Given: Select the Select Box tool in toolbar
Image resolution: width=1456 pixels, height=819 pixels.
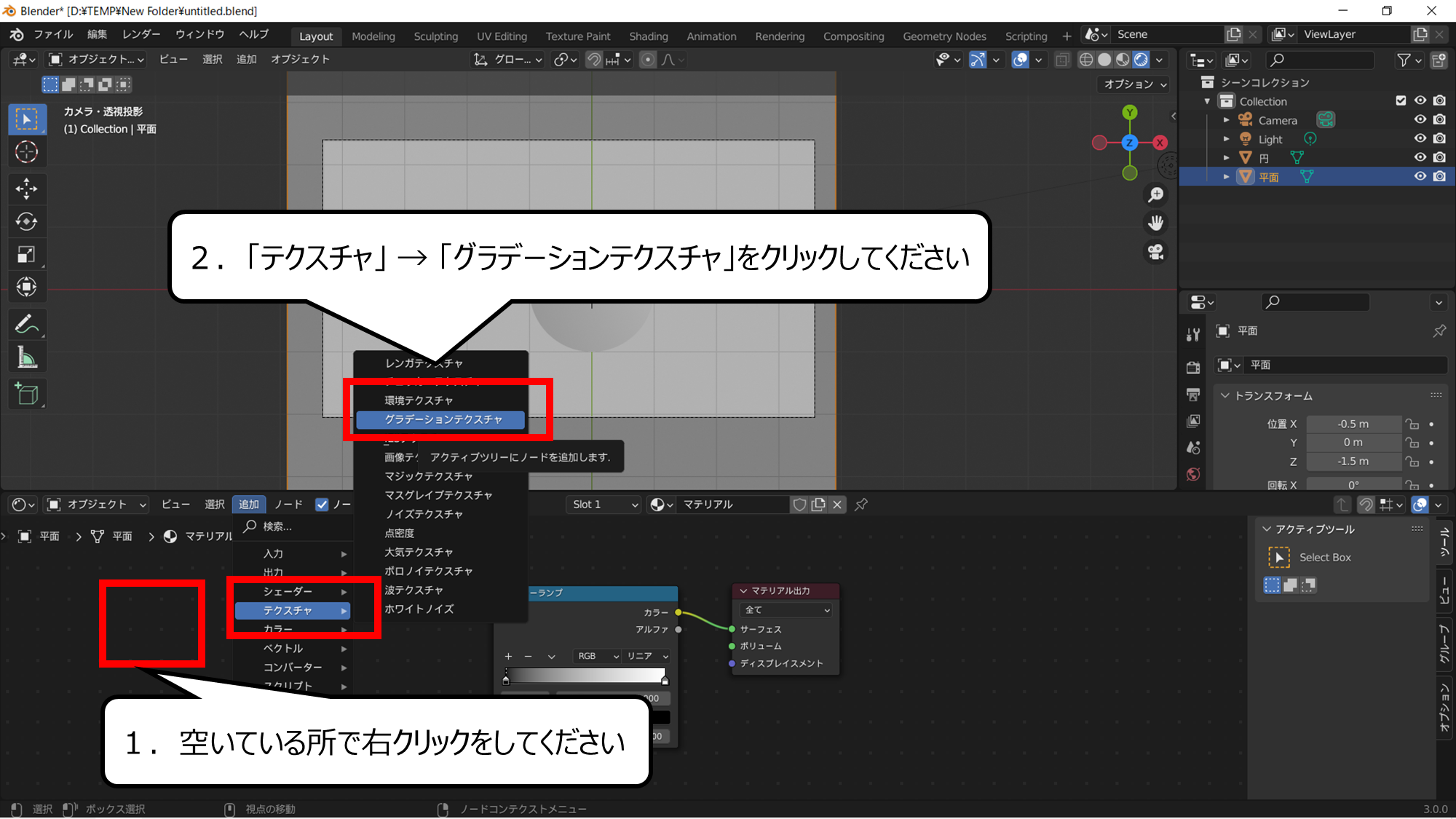Looking at the screenshot, I should [27, 119].
